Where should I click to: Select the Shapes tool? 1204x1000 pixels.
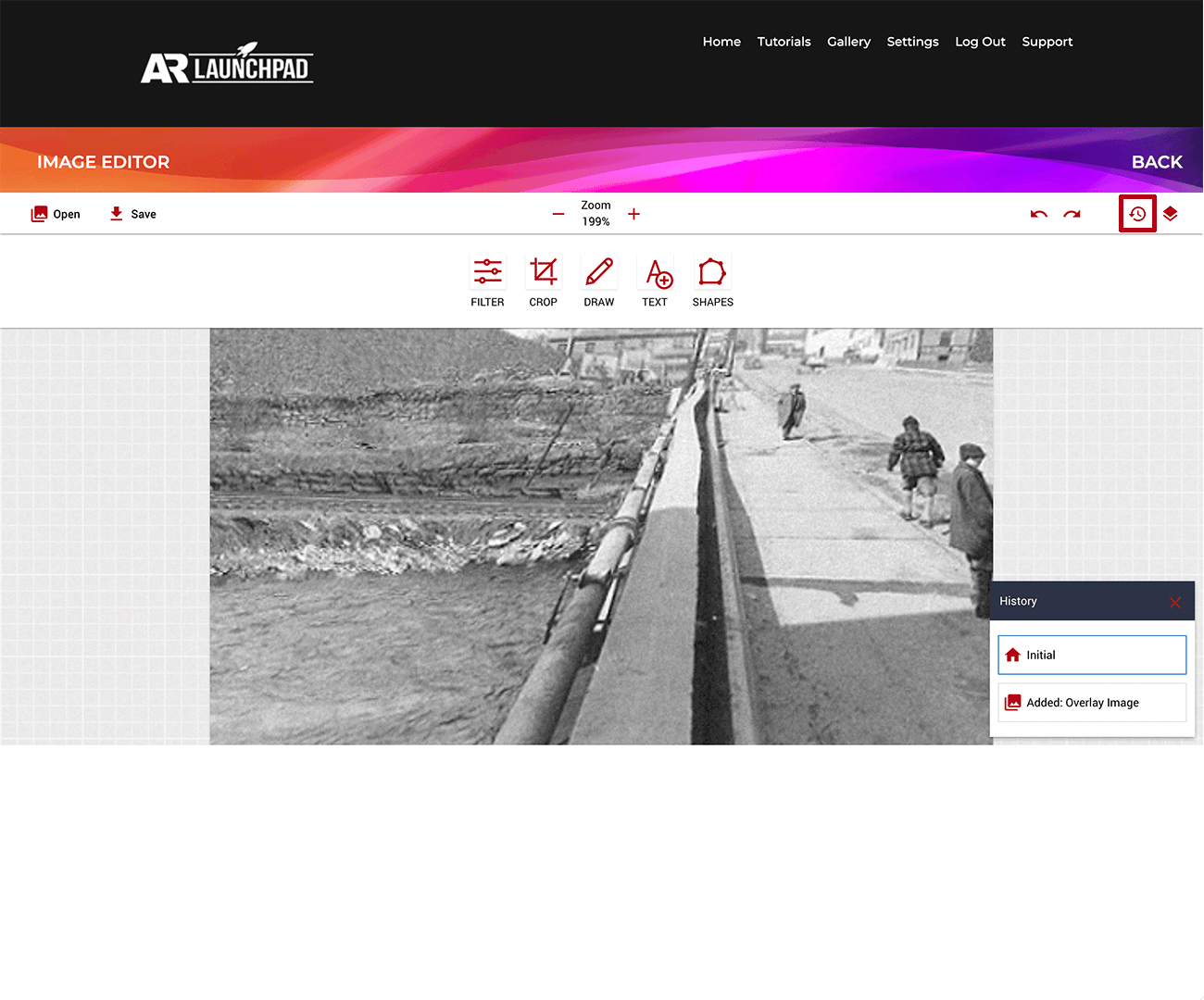click(x=712, y=281)
